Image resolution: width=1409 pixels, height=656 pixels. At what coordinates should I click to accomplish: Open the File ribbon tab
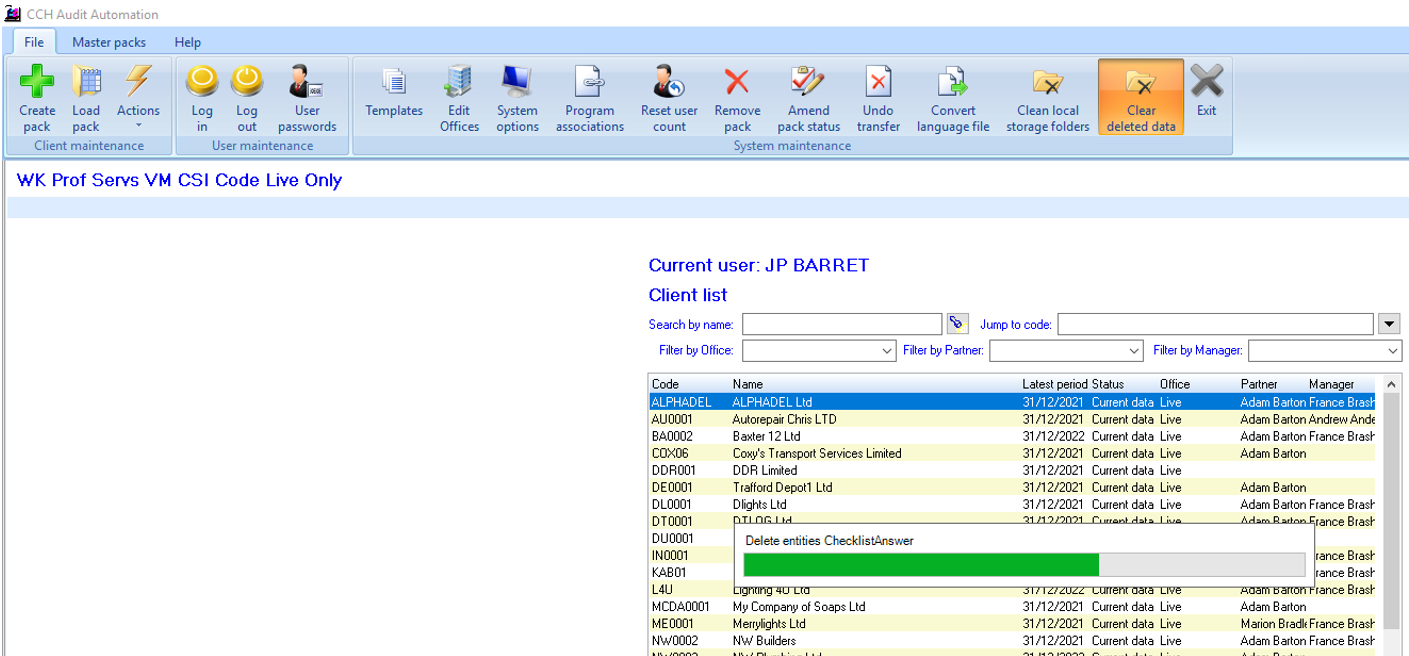point(34,42)
